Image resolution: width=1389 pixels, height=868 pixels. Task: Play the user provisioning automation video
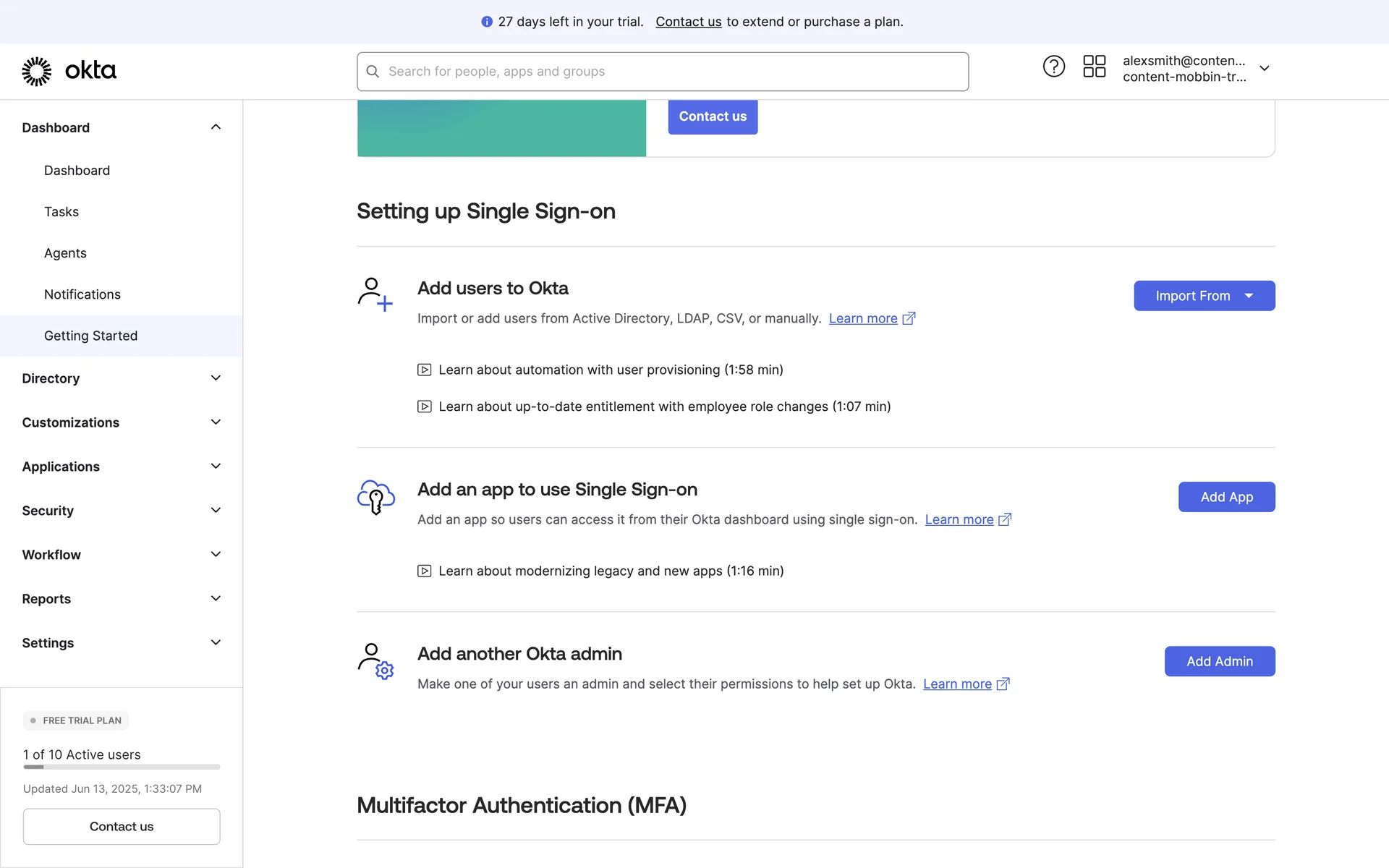[610, 370]
